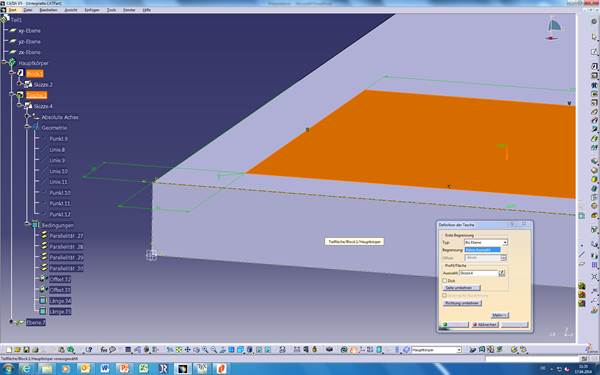600x375 pixels.
Task: Click the New document icon in bottom toolbar
Action: point(9,350)
